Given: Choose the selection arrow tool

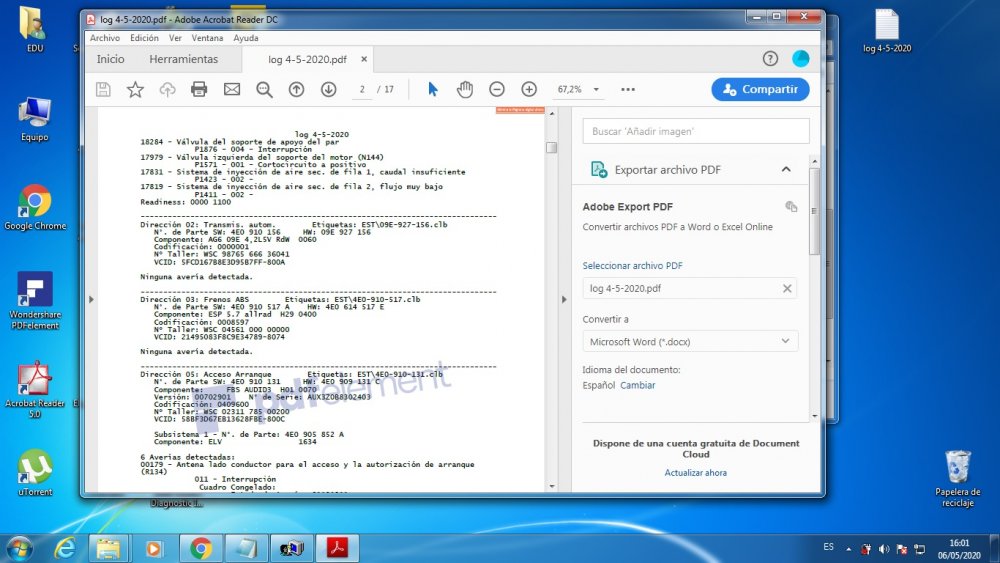Looking at the screenshot, I should pyautogui.click(x=433, y=89).
